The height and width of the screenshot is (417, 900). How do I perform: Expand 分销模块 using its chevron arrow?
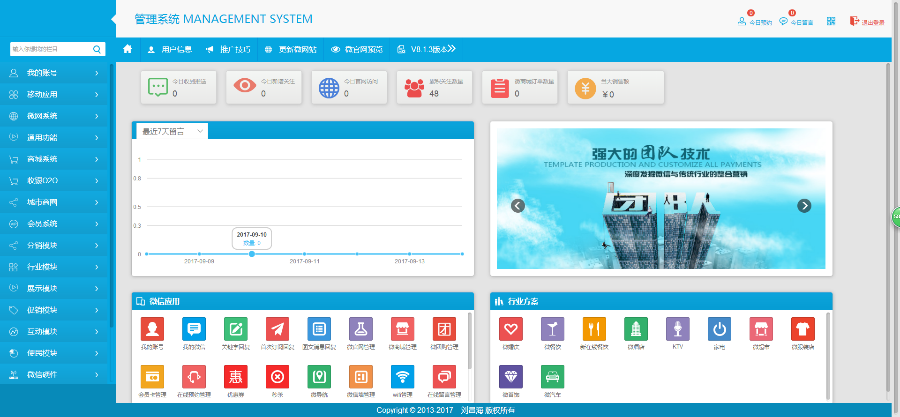[x=97, y=245]
